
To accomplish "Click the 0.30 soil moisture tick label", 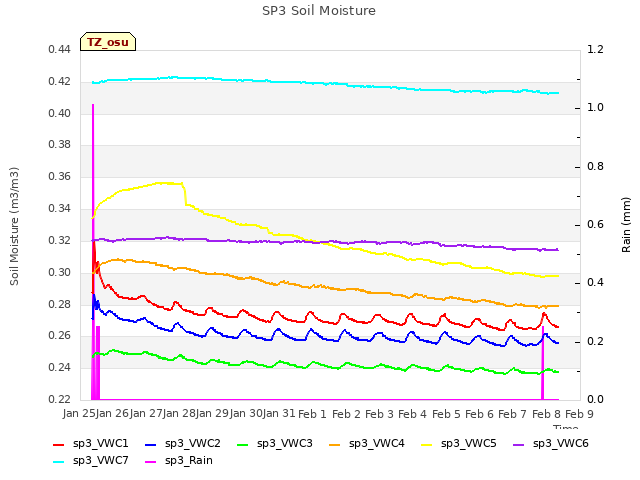I will [60, 272].
